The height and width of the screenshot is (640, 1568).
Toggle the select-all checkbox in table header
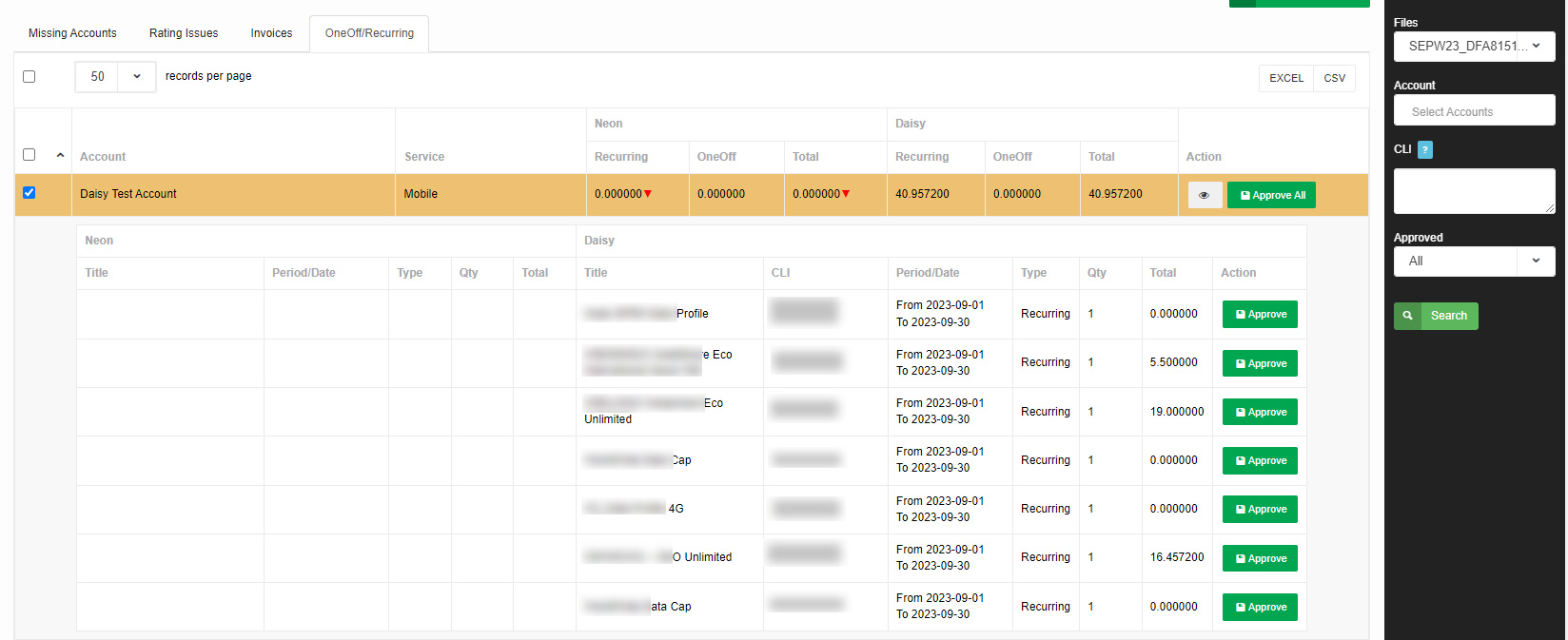[x=29, y=155]
